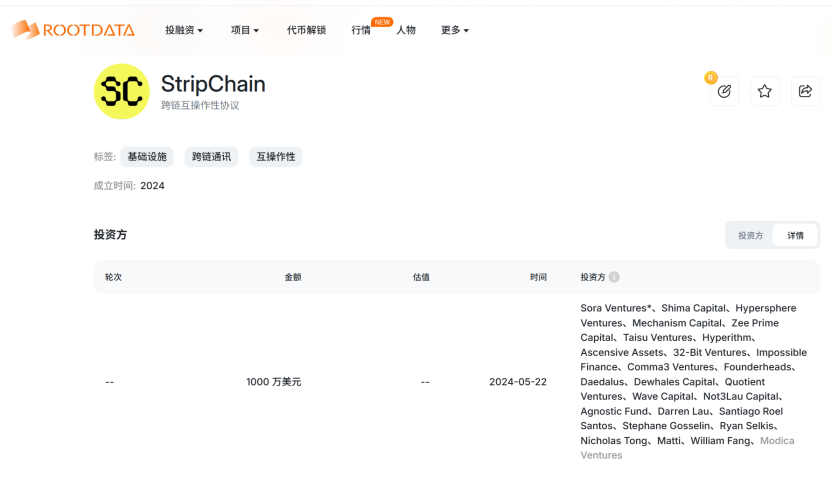Click the 成立时间 2024 value

(x=152, y=186)
